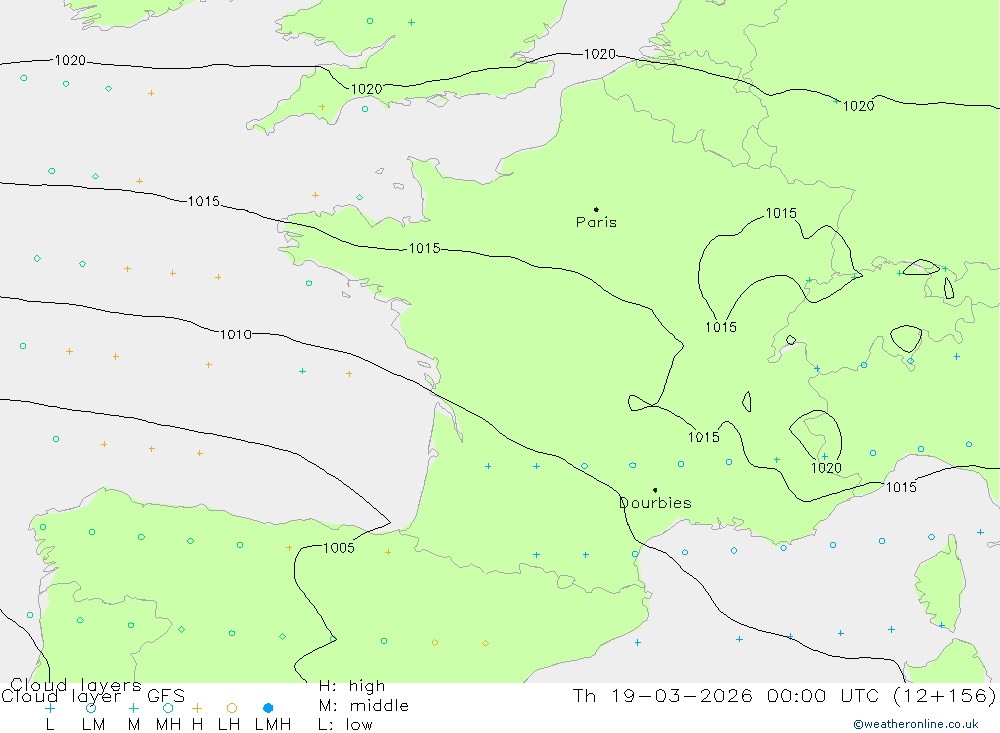Click the green circle legend symbol for MH
Image resolution: width=1000 pixels, height=733 pixels.
point(168,708)
